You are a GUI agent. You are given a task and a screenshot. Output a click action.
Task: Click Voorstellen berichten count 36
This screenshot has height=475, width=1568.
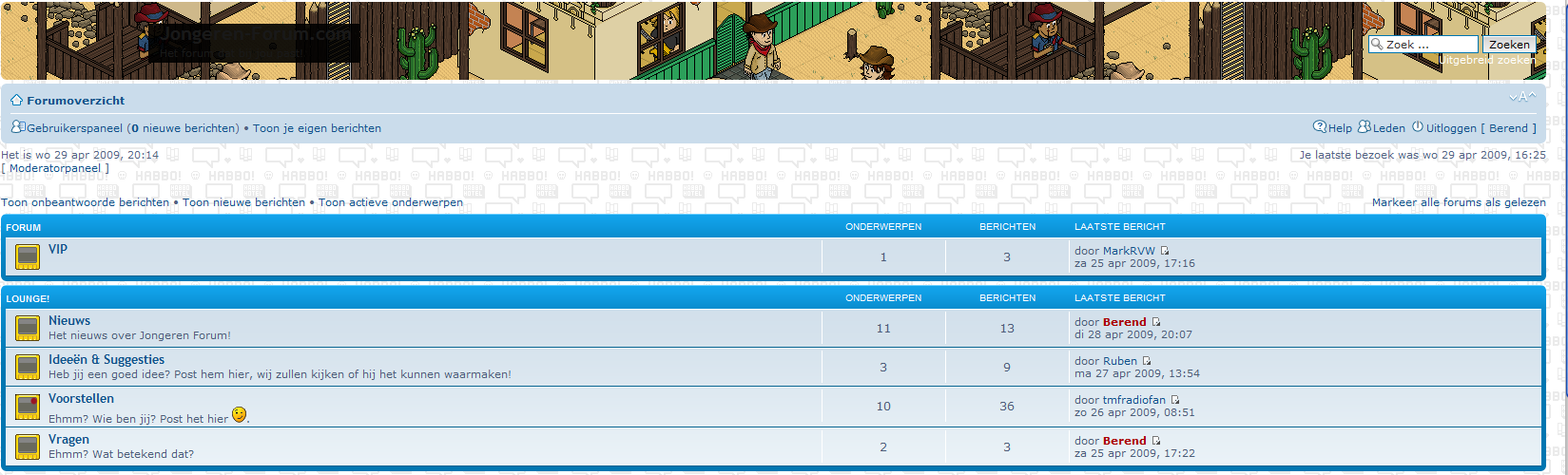1007,407
